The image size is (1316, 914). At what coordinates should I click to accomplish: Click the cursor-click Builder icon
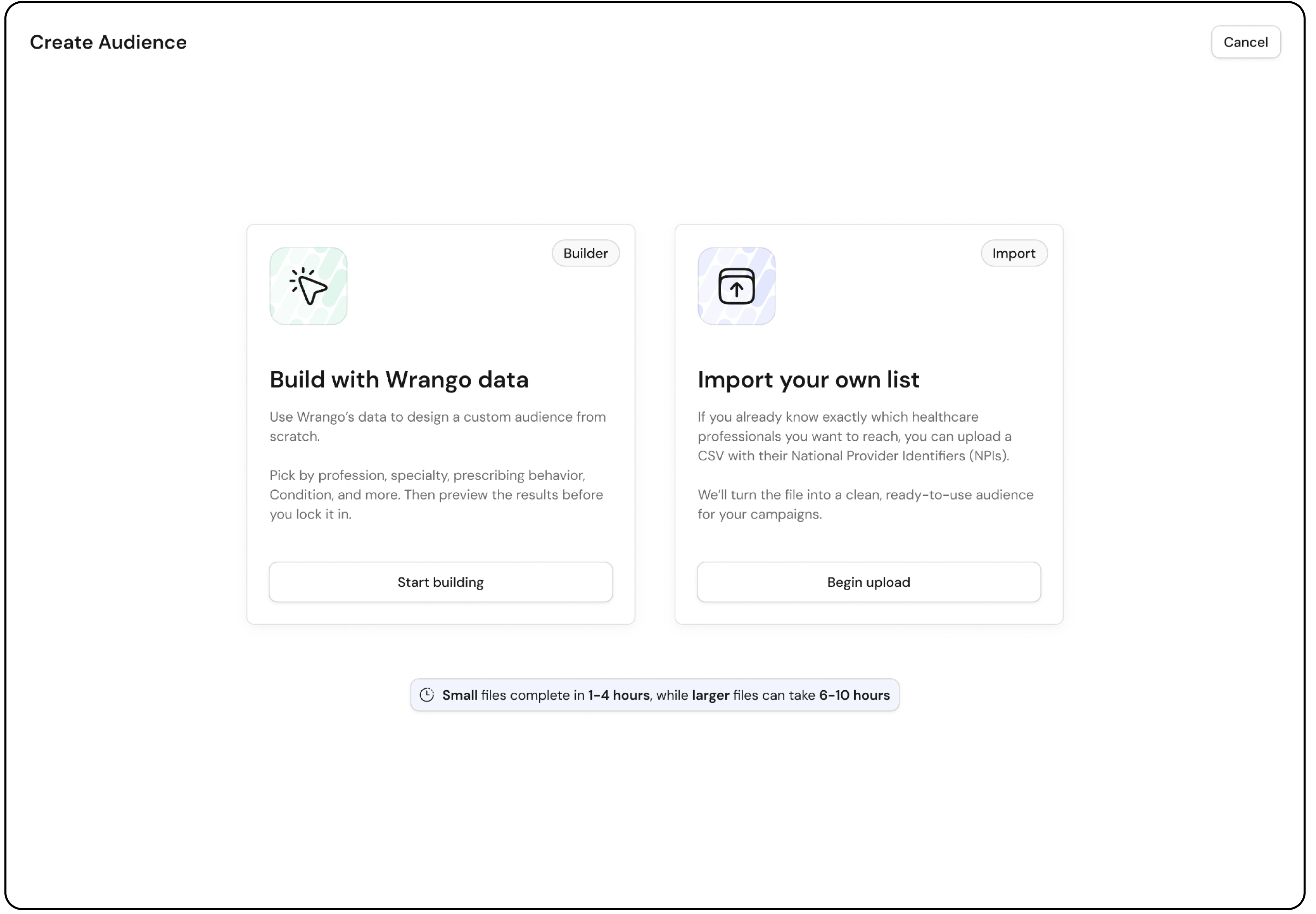tap(308, 286)
